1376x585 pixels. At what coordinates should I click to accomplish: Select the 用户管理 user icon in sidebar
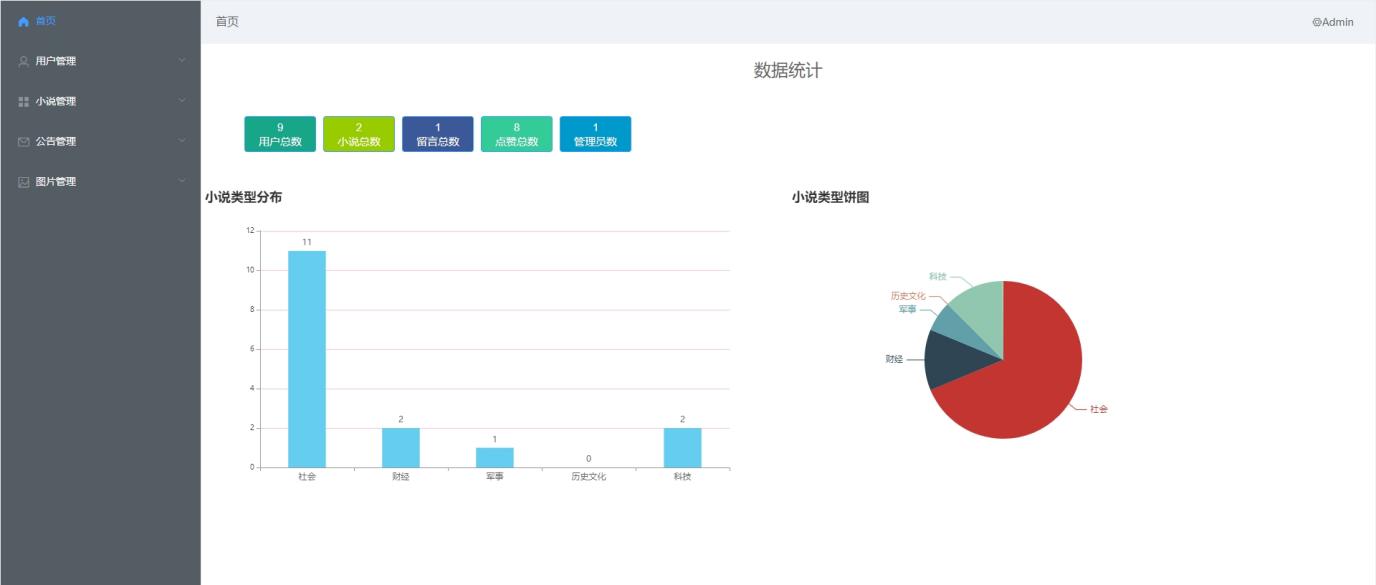tap(23, 60)
